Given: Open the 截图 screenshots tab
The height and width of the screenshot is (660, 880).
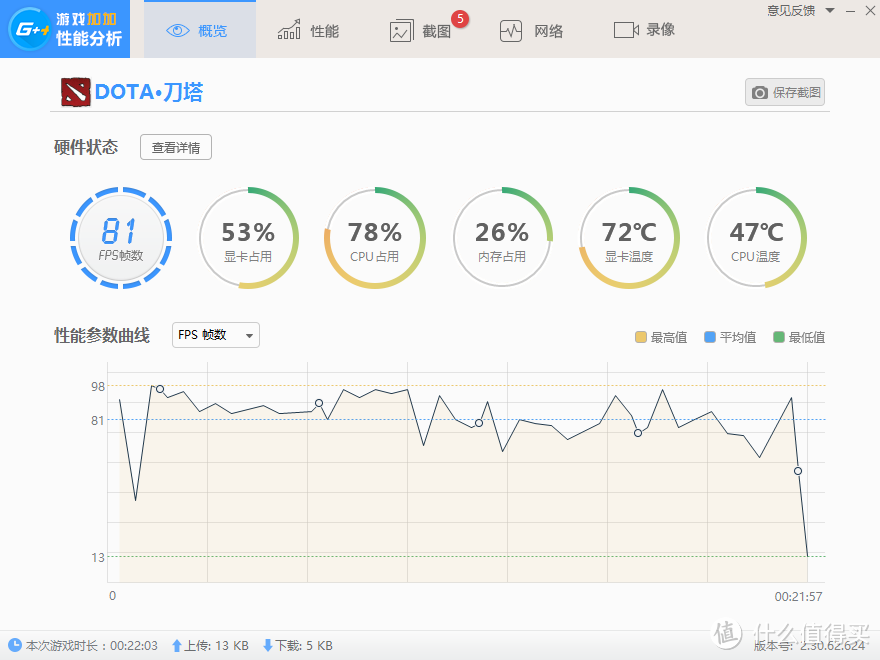Looking at the screenshot, I should click(x=420, y=31).
